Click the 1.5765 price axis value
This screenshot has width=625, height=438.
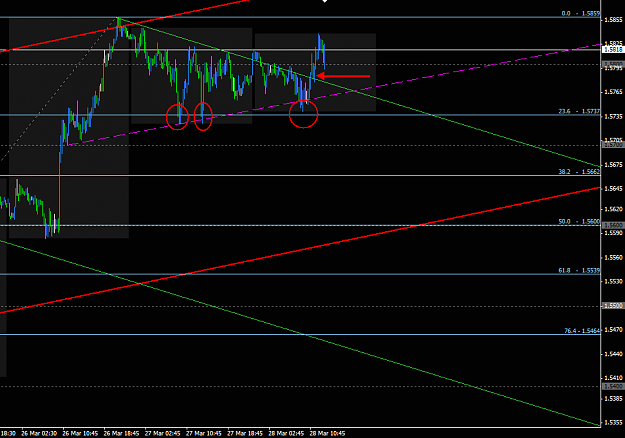[613, 92]
